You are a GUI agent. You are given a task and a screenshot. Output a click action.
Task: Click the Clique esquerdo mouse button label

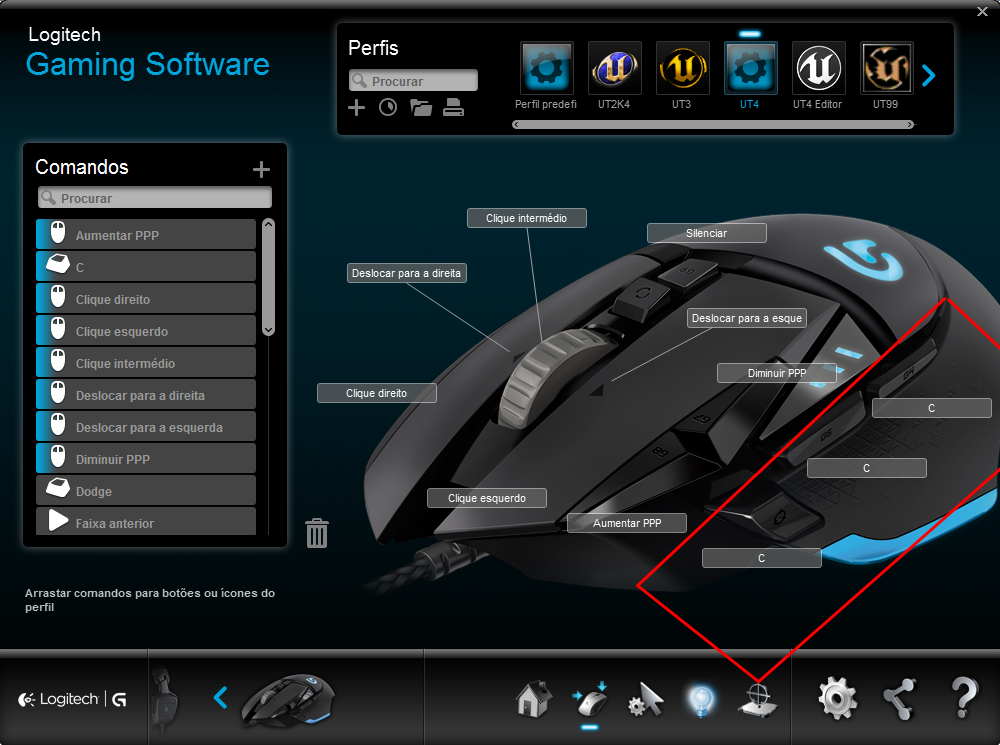(x=487, y=498)
